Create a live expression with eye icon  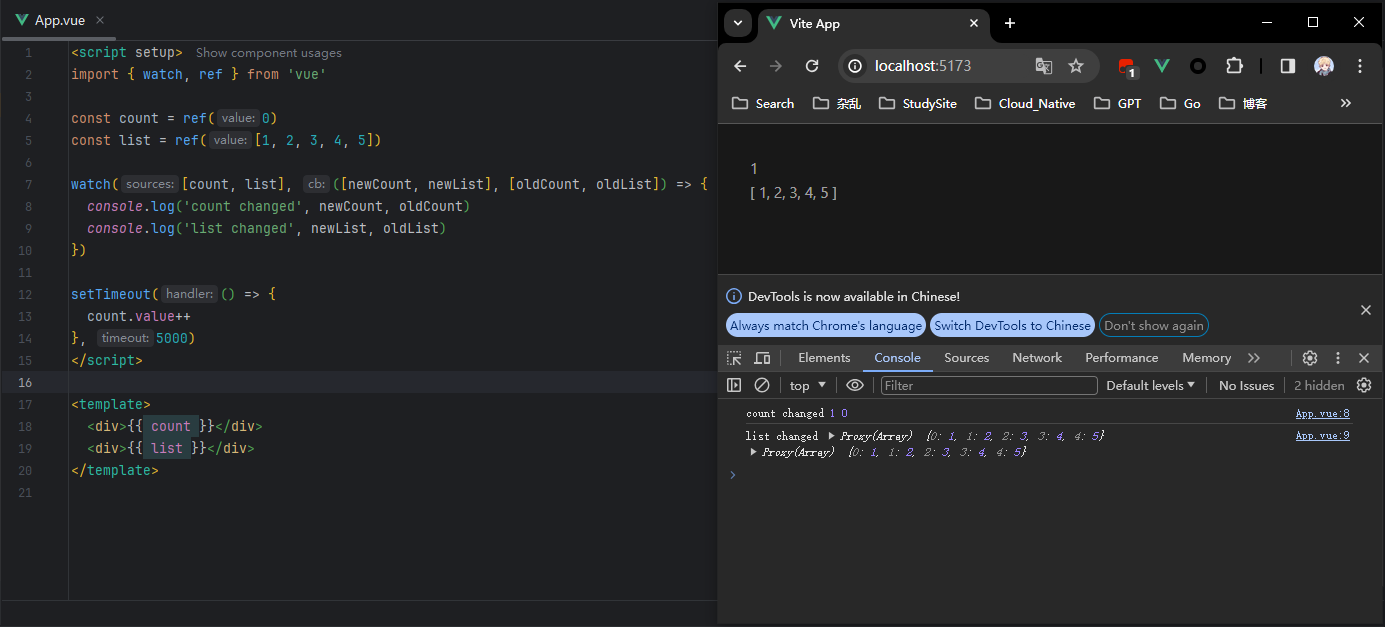[x=854, y=385]
